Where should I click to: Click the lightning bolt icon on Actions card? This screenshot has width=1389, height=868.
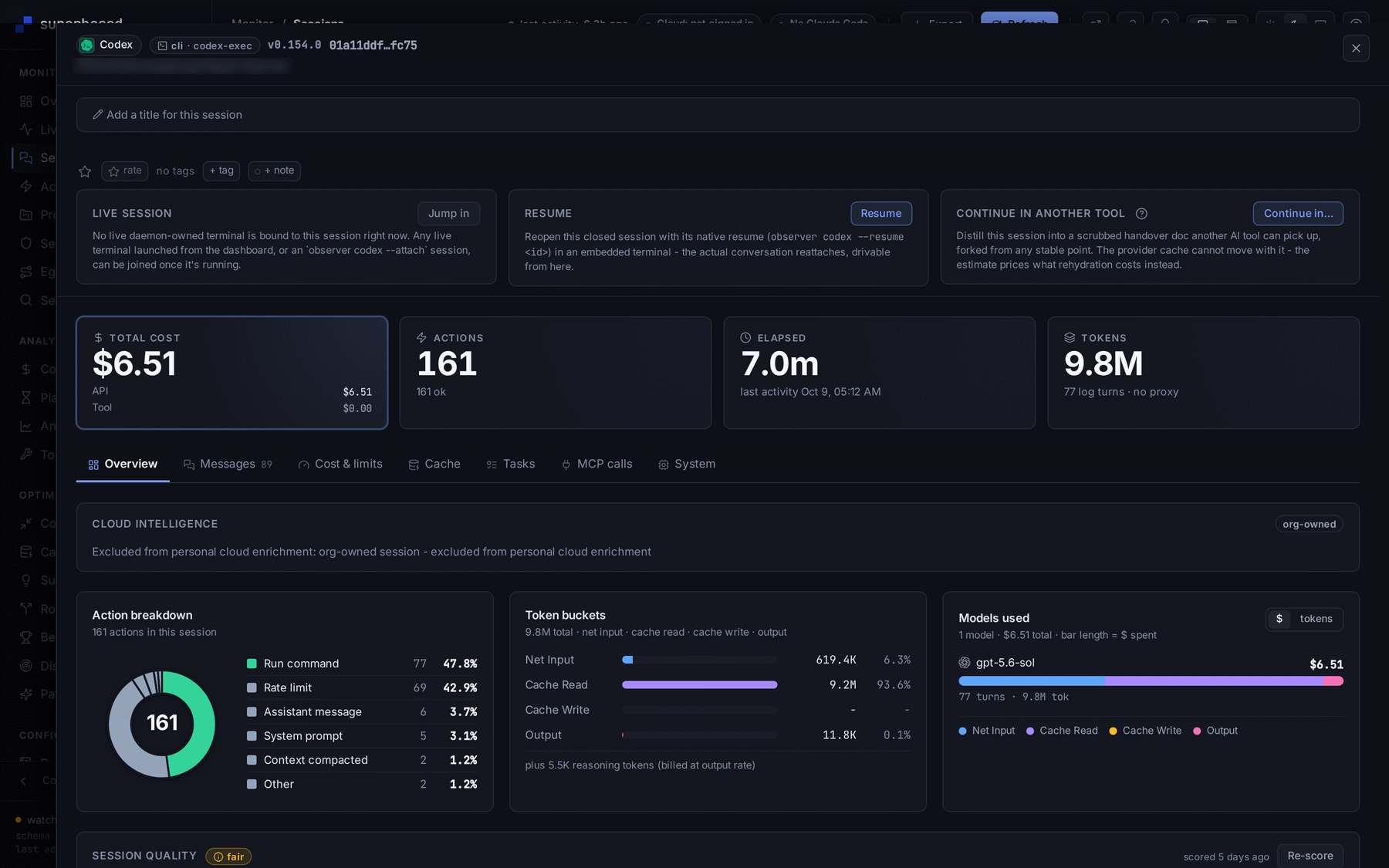421,338
